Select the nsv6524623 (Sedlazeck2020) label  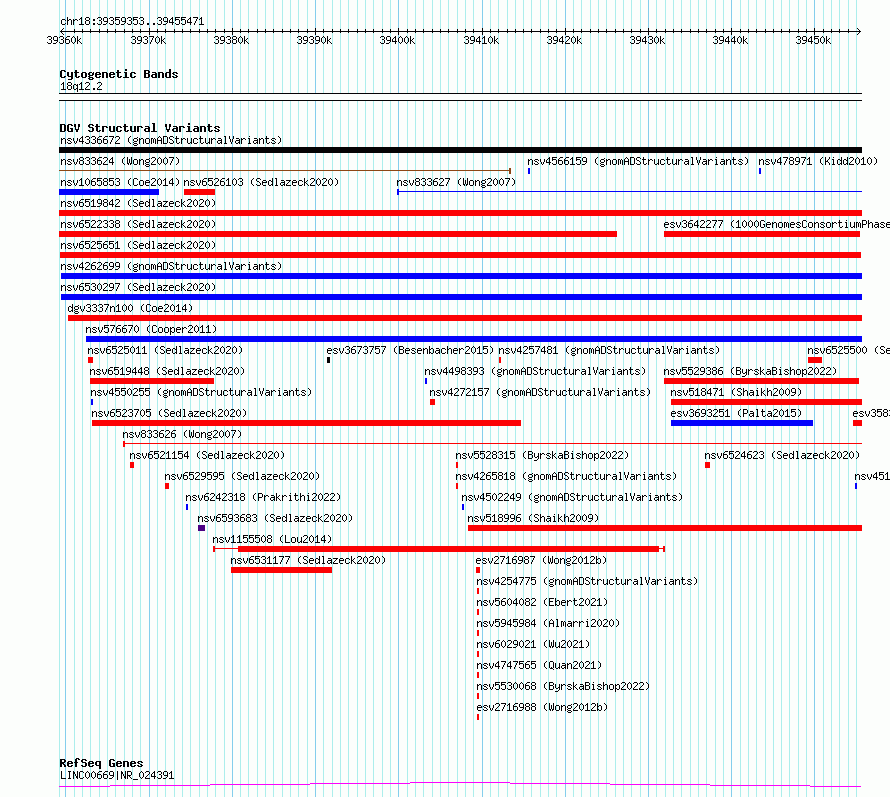point(782,455)
